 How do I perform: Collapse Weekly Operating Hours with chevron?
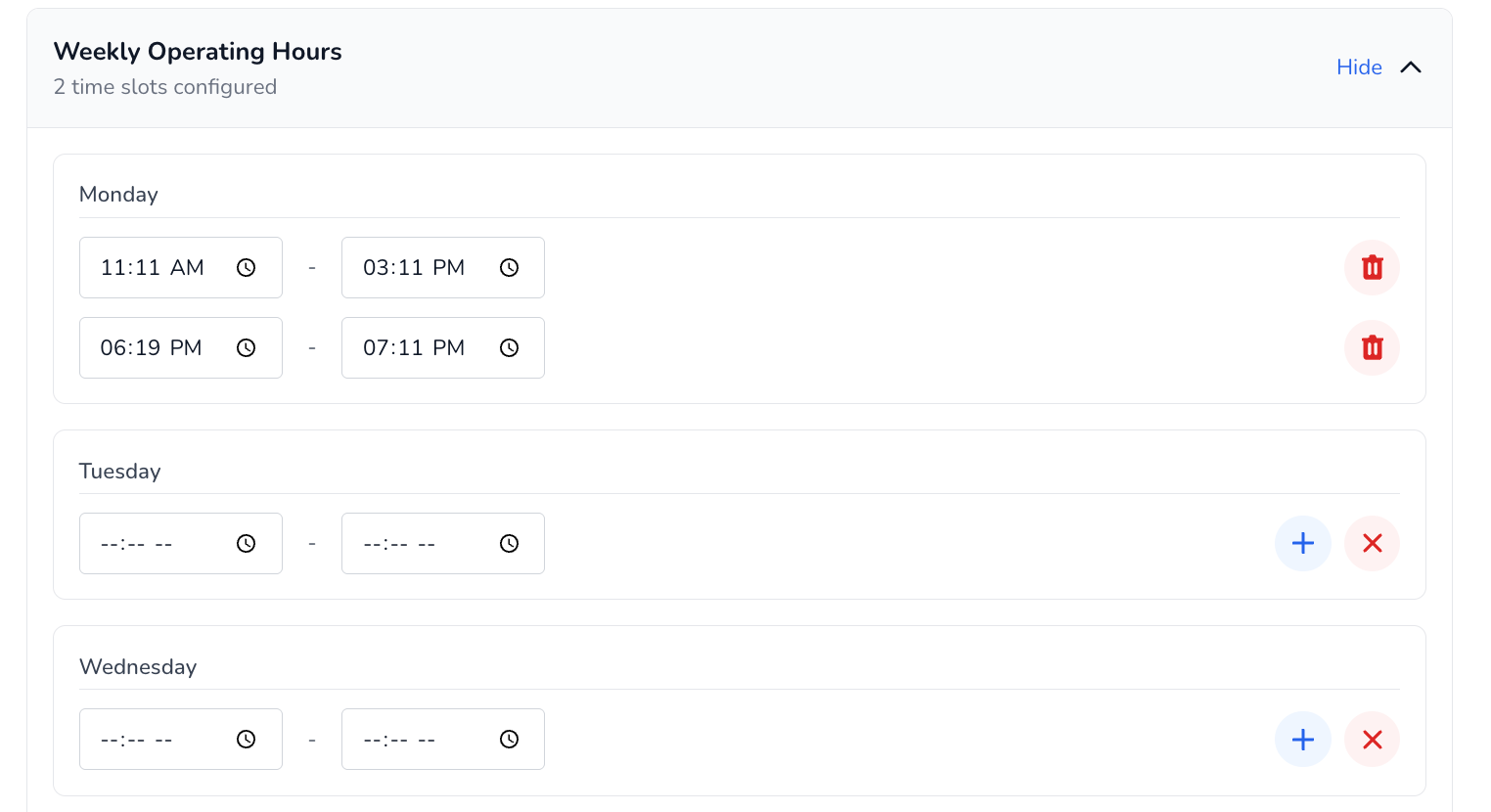(x=1410, y=68)
